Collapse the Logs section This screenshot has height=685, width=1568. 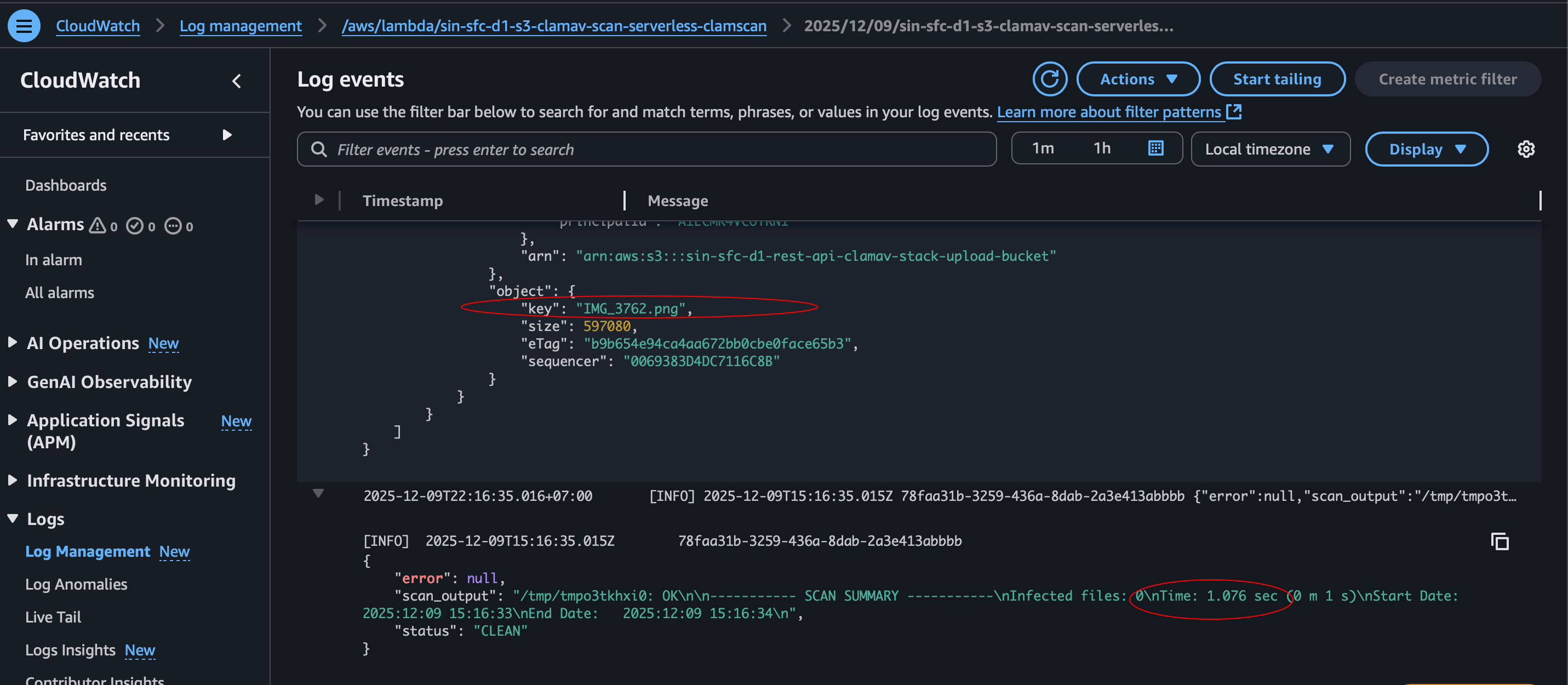(x=13, y=519)
